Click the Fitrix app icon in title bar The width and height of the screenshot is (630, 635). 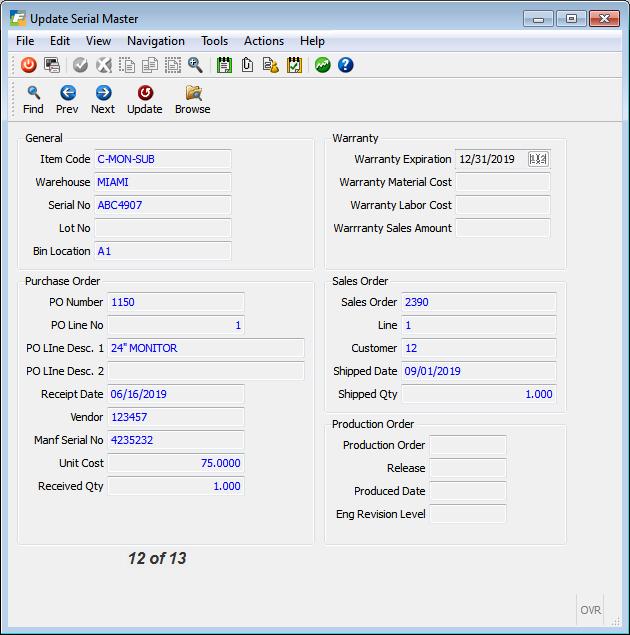pos(17,18)
